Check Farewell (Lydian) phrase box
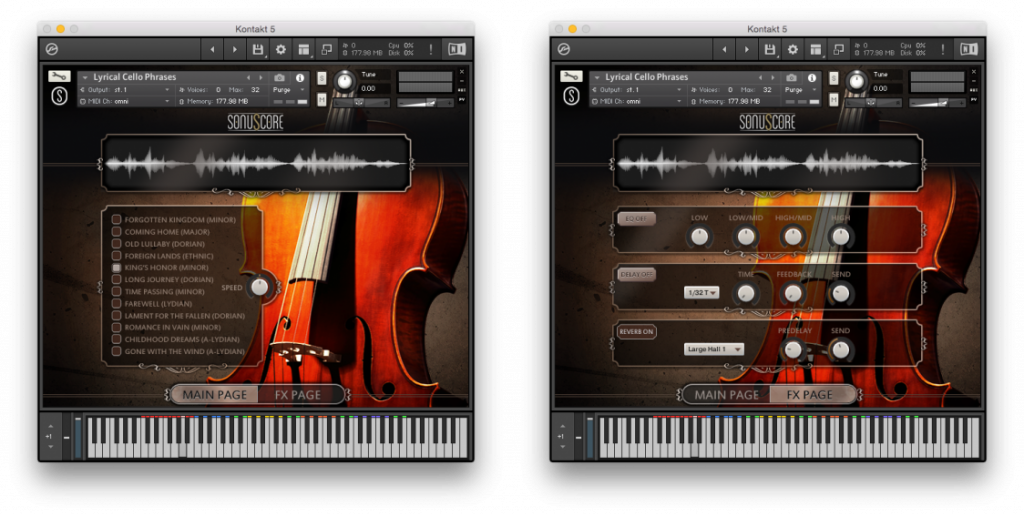Viewport: 1024px width, 516px height. coord(116,303)
